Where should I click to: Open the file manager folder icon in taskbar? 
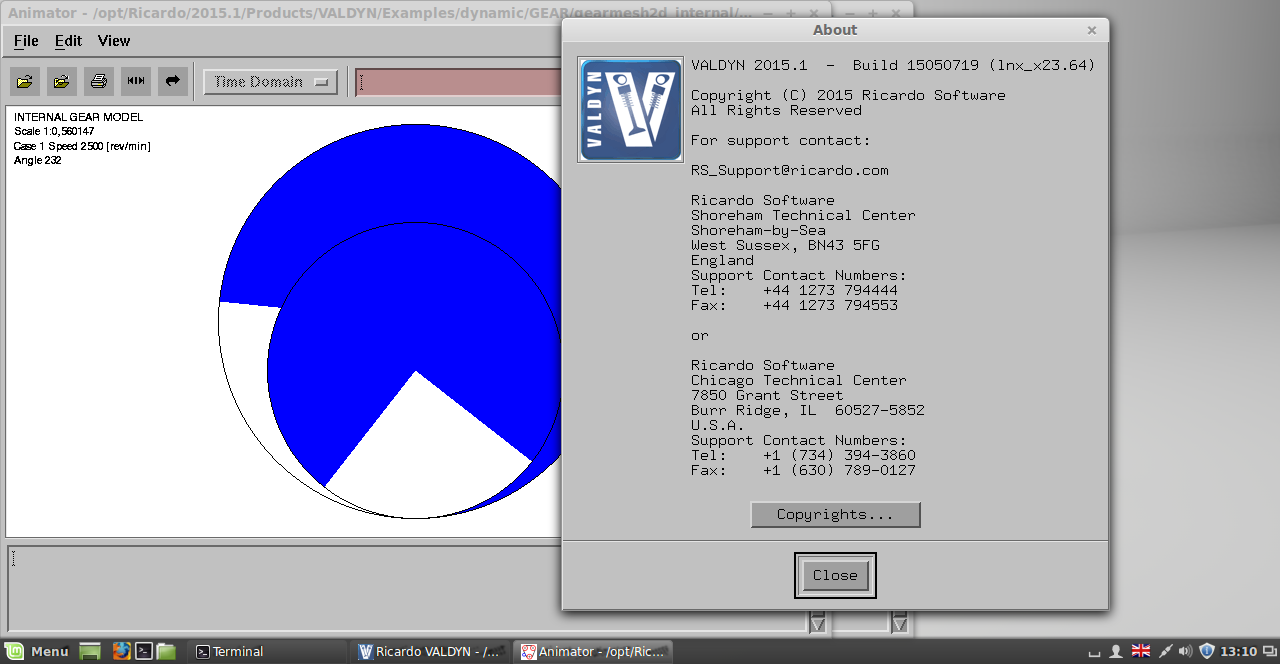[166, 651]
